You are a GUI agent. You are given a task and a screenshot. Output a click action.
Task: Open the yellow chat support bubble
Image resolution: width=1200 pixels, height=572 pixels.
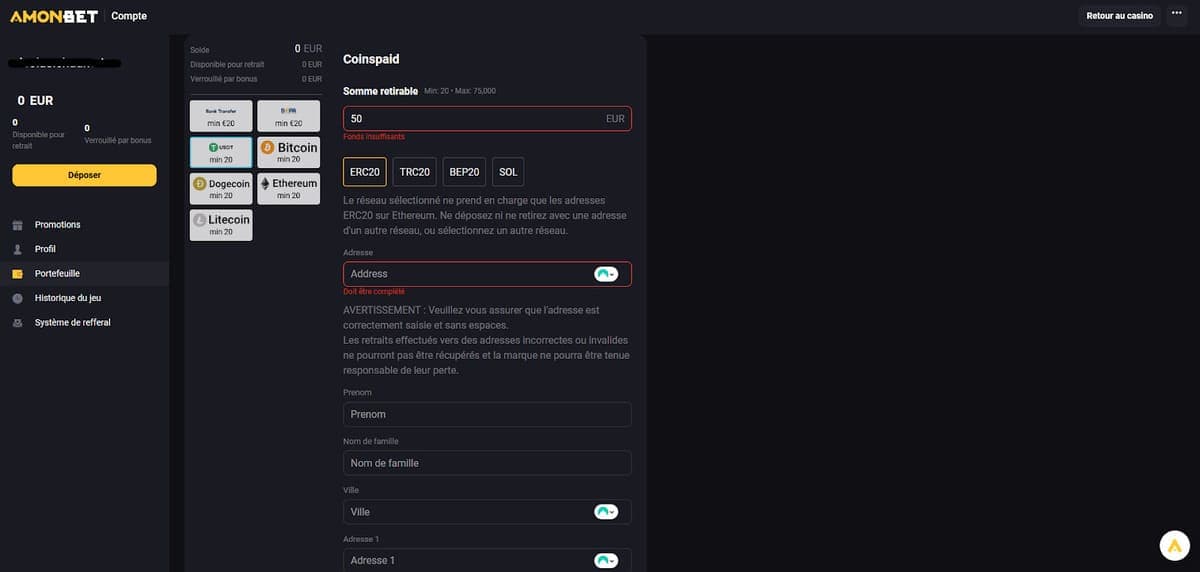1173,545
